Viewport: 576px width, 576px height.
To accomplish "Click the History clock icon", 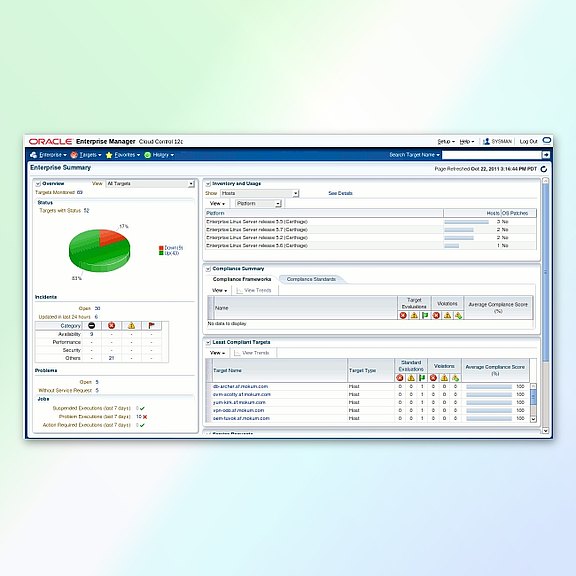I will pos(148,155).
